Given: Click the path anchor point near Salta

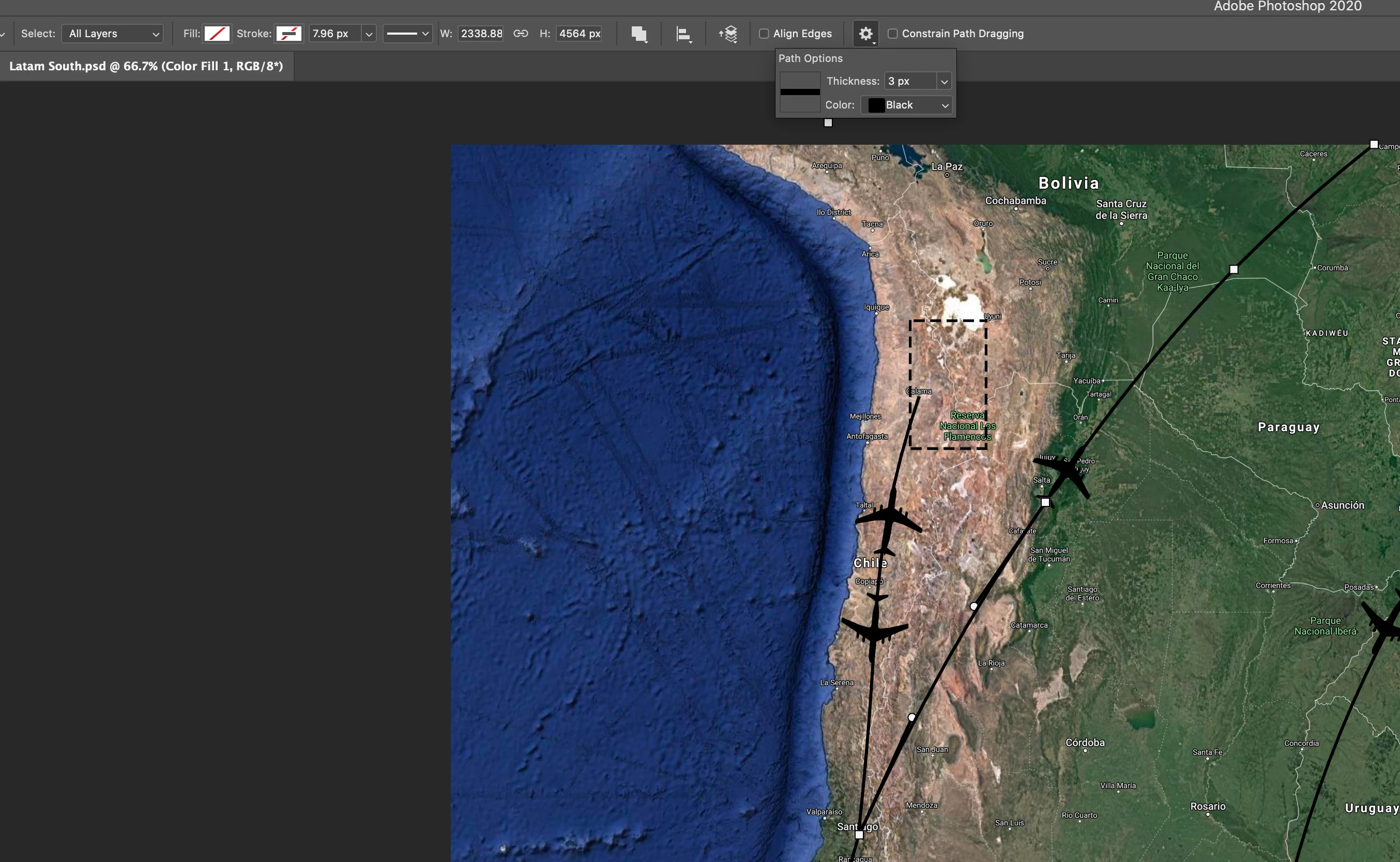Looking at the screenshot, I should tap(1045, 502).
